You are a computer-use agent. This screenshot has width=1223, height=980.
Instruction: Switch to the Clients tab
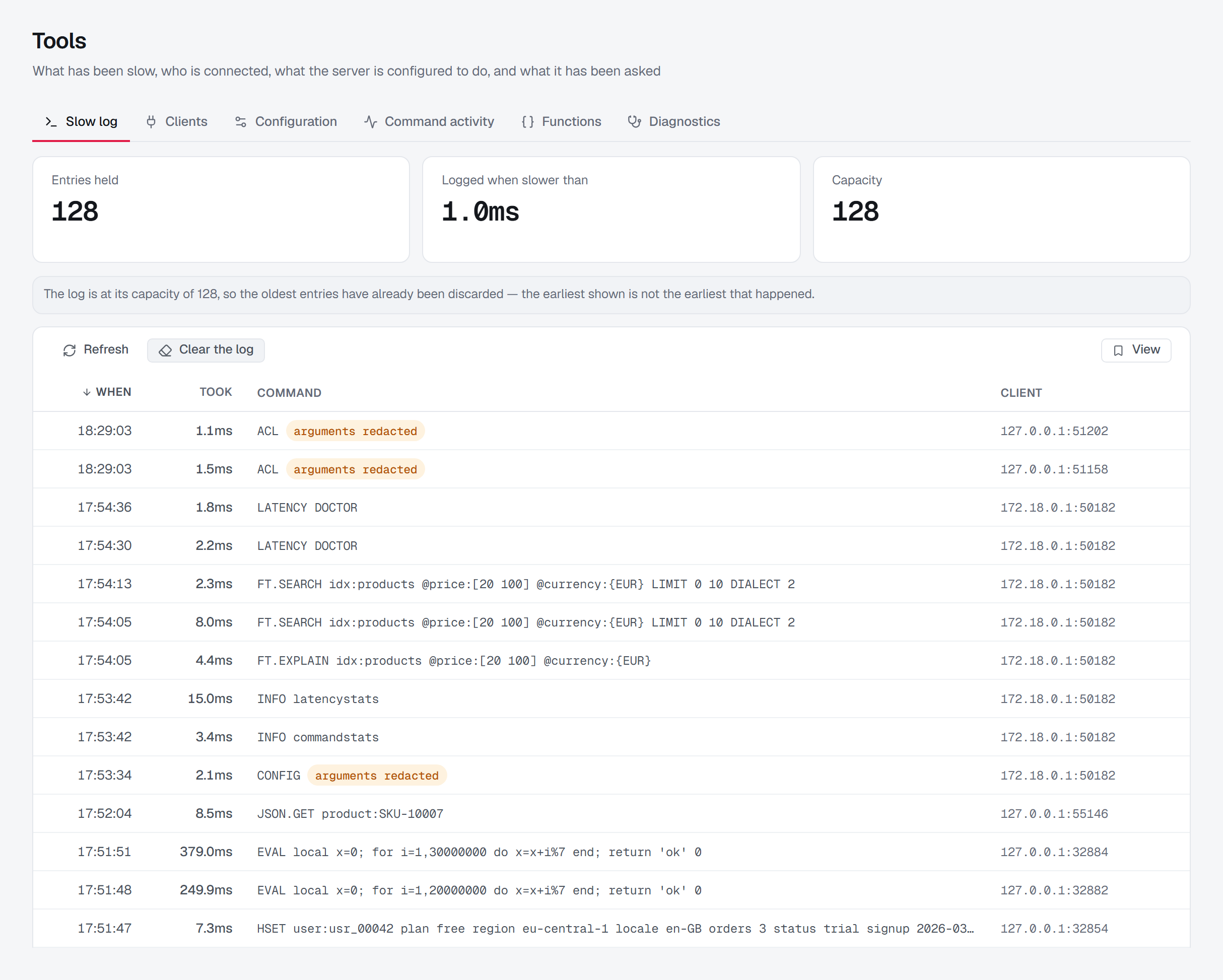tap(176, 121)
